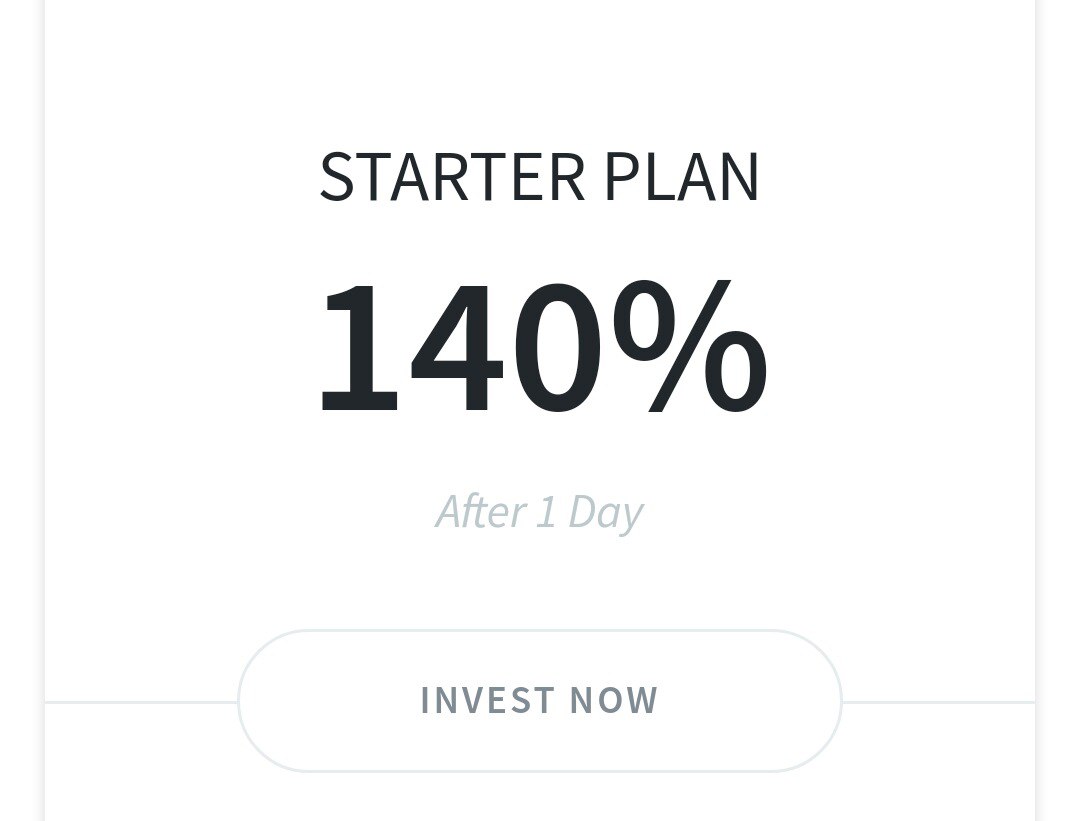
Task: Click the word STARTER in the heading
Action: tap(452, 178)
